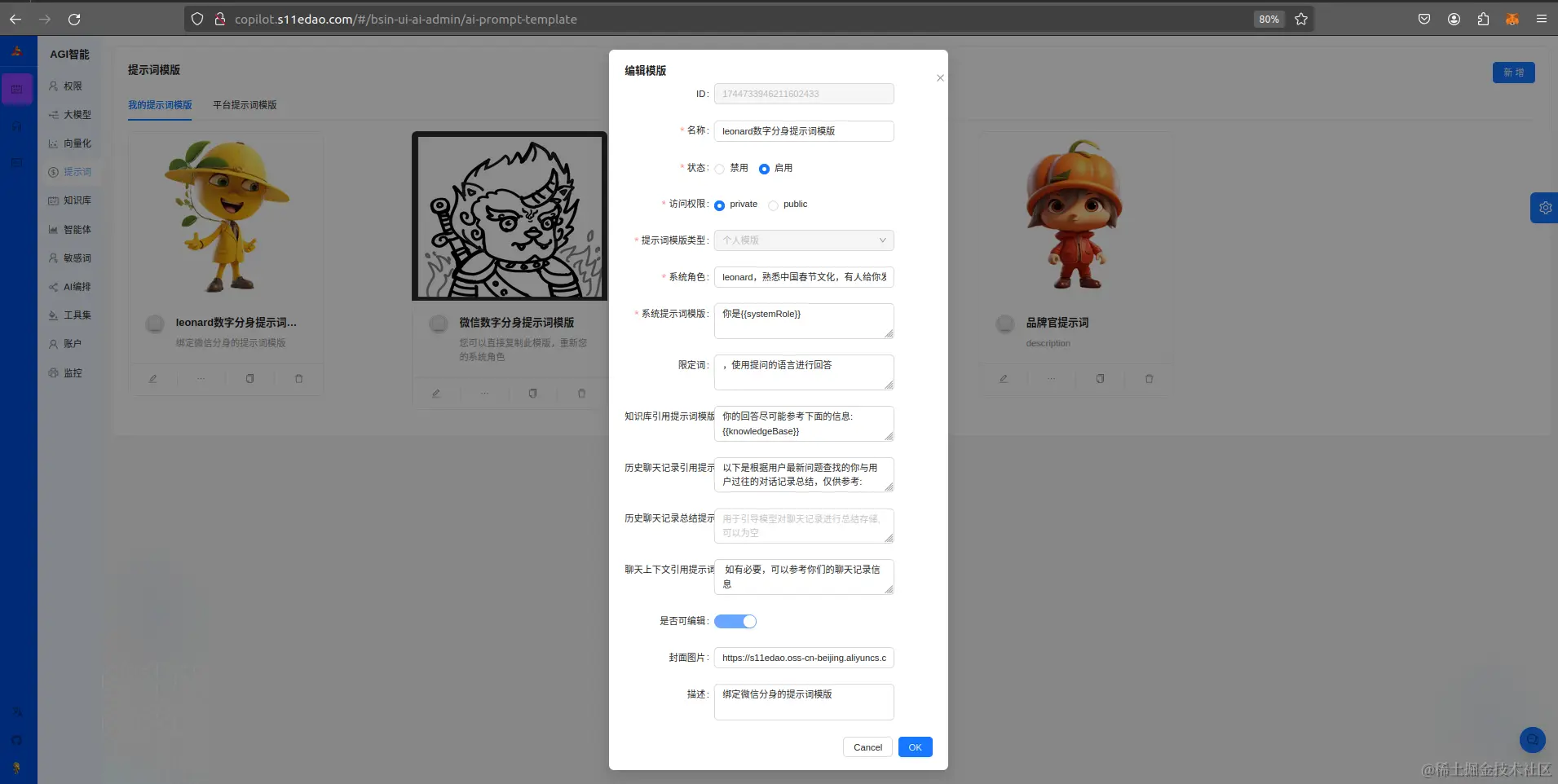Viewport: 1558px width, 784px height.
Task: Cancel editing the template
Action: 867,747
